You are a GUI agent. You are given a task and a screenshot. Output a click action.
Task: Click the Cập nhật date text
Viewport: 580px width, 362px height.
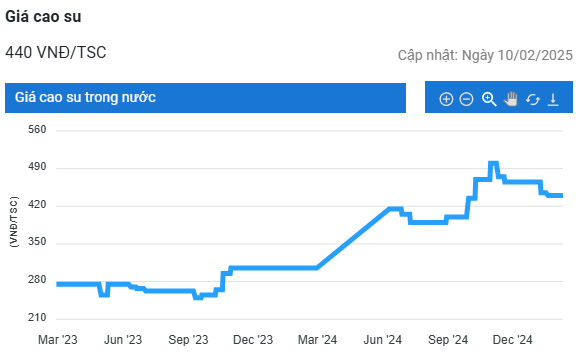tap(485, 55)
